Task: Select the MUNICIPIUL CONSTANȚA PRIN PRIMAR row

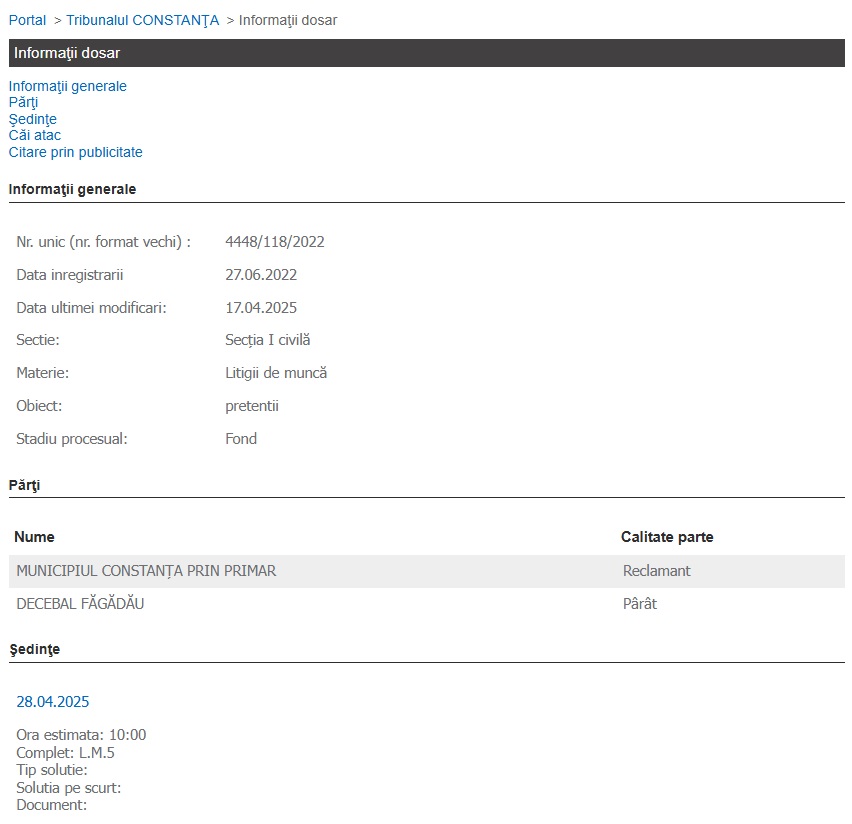Action: pos(146,571)
